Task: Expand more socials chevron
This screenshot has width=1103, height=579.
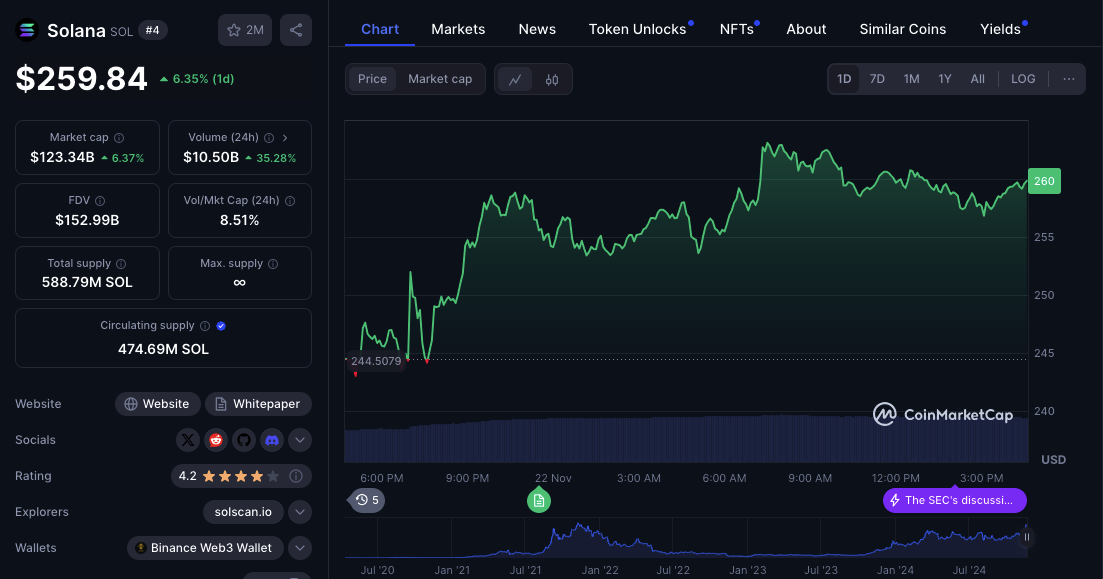Action: tap(300, 440)
